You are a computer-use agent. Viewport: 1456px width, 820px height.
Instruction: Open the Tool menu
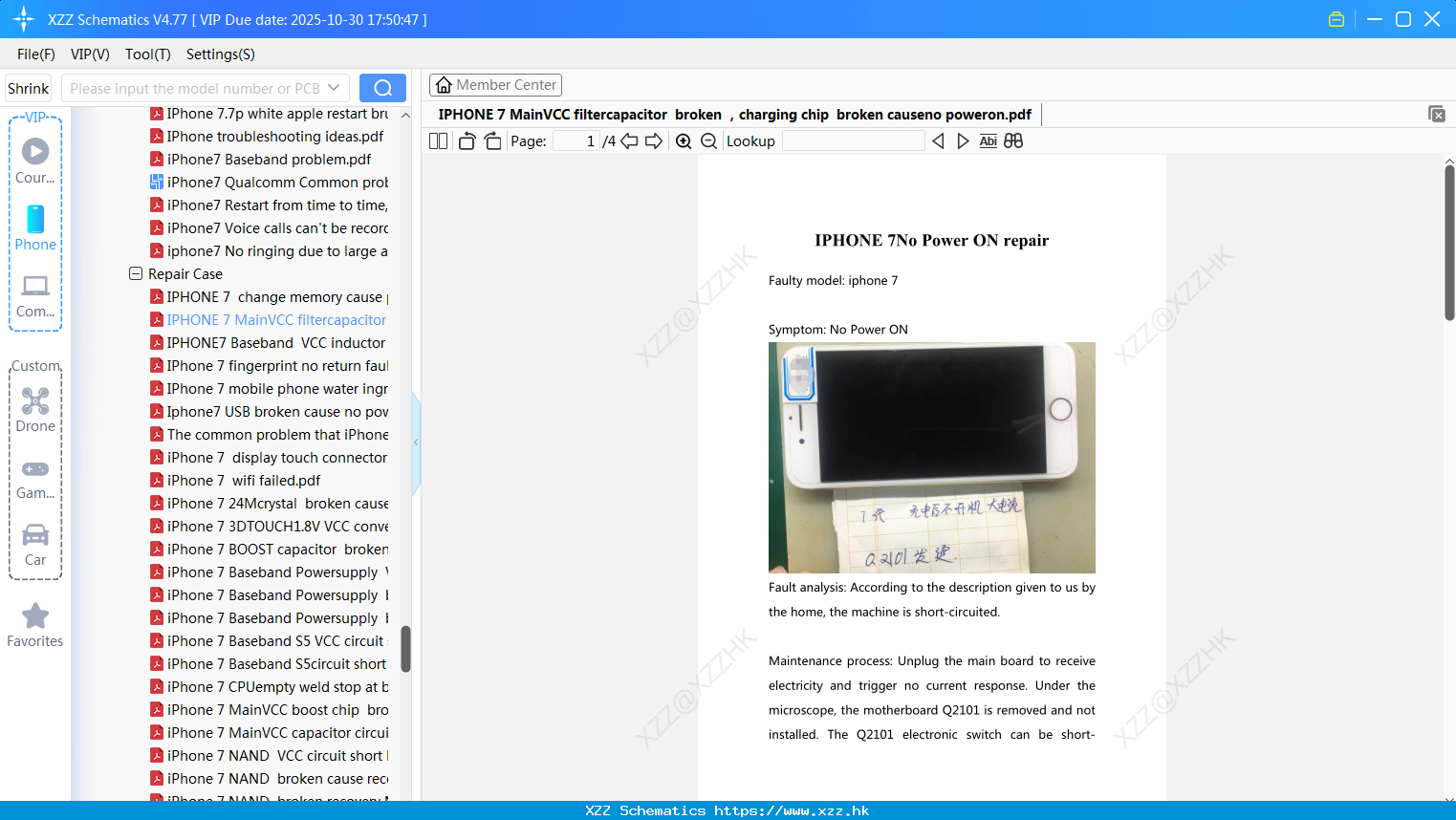pos(148,54)
